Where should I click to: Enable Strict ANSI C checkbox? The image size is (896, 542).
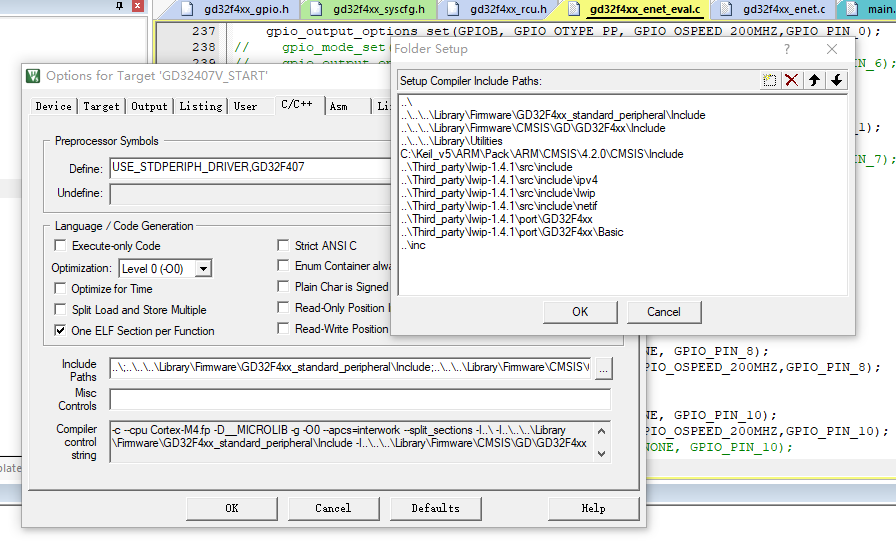(282, 246)
